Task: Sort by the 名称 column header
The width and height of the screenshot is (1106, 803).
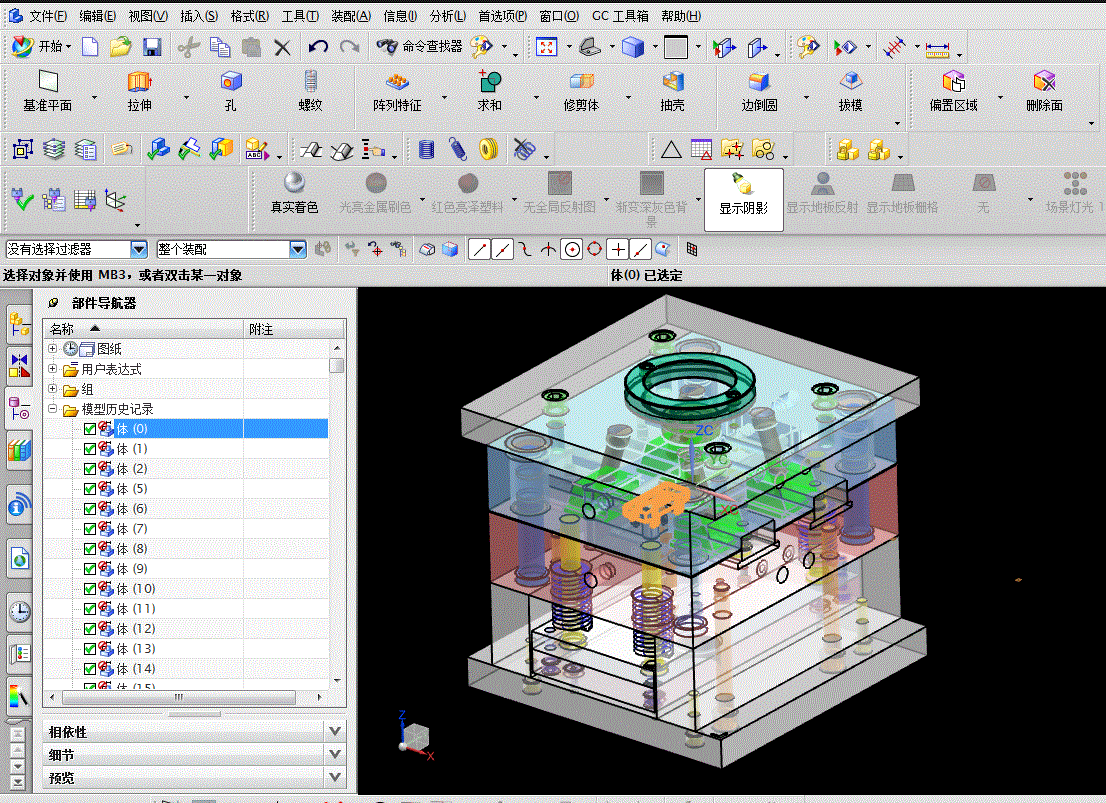Action: click(143, 329)
